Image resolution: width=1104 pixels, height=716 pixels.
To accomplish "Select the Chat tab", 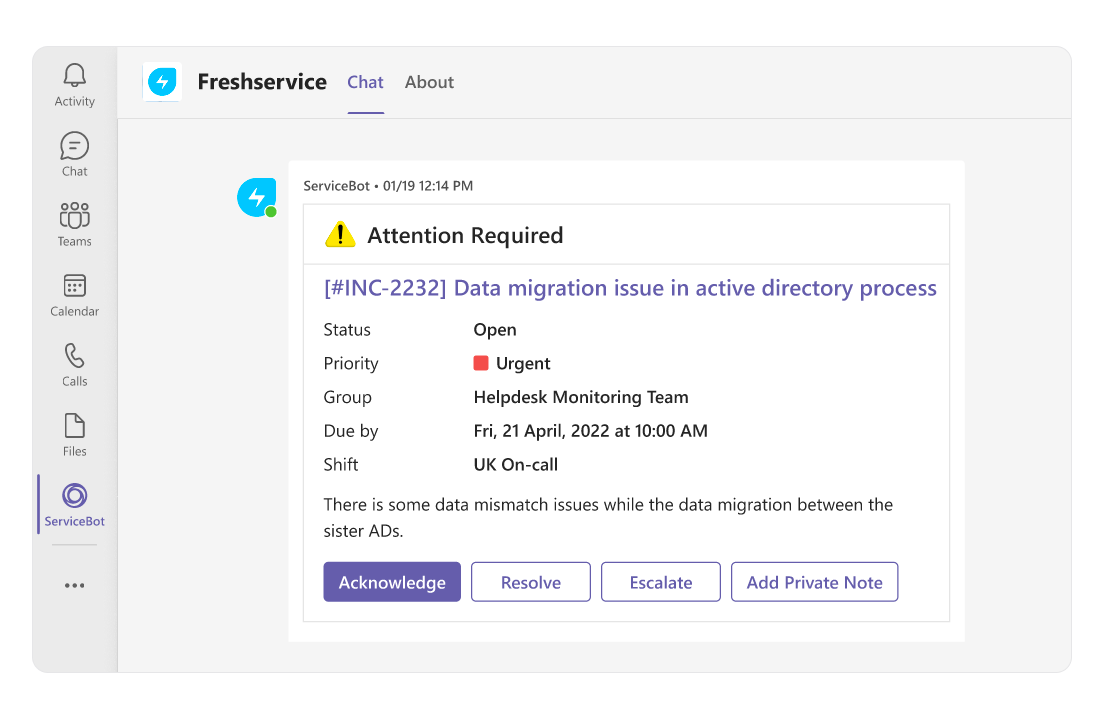I will point(365,82).
